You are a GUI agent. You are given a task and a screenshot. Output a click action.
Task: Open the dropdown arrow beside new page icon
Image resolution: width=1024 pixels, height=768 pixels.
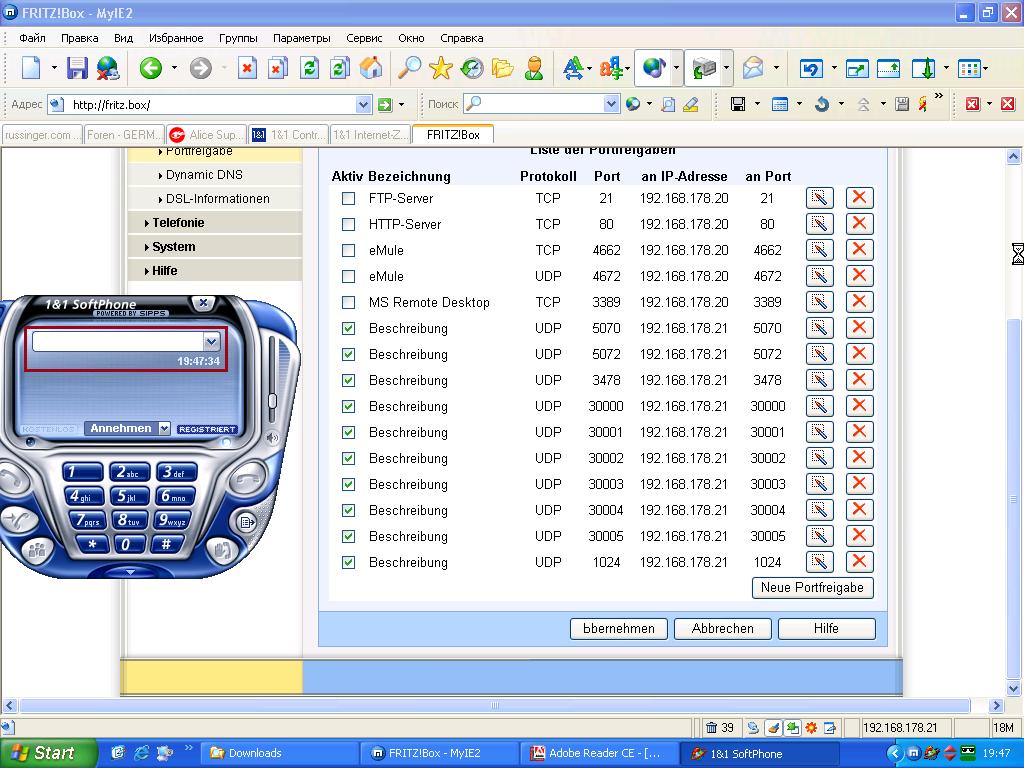pos(54,67)
